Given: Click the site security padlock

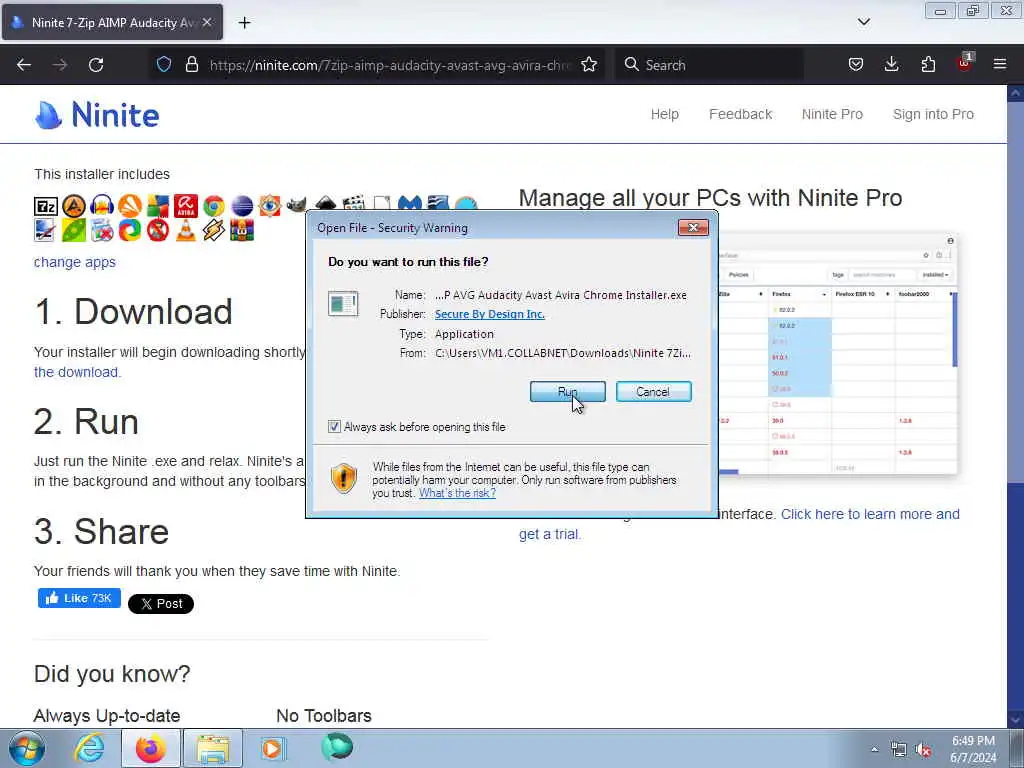Looking at the screenshot, I should [191, 65].
